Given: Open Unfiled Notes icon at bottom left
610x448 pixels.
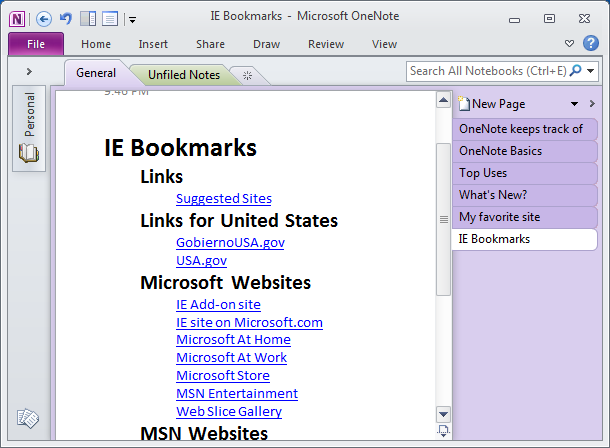Looking at the screenshot, I should (28, 418).
